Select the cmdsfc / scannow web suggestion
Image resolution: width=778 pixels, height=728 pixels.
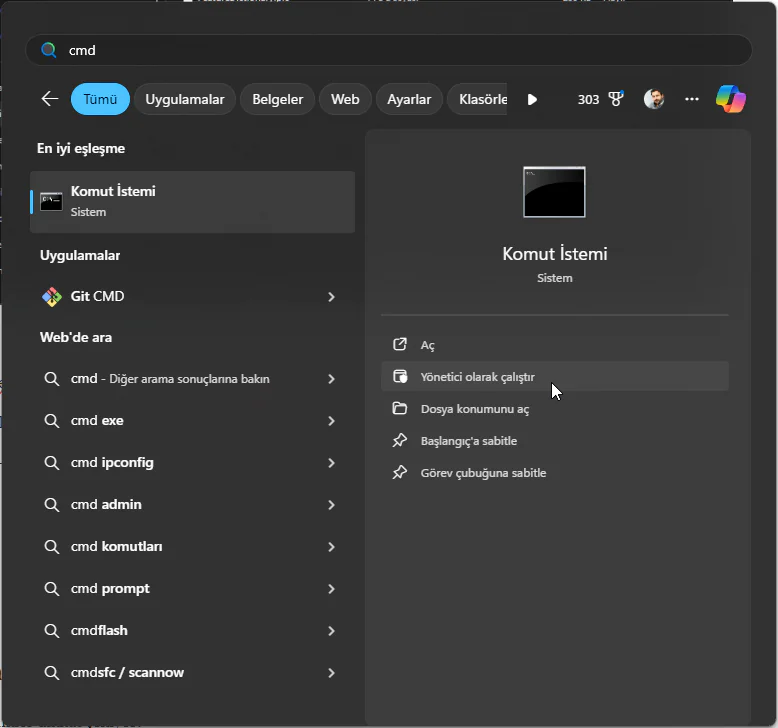pyautogui.click(x=193, y=673)
